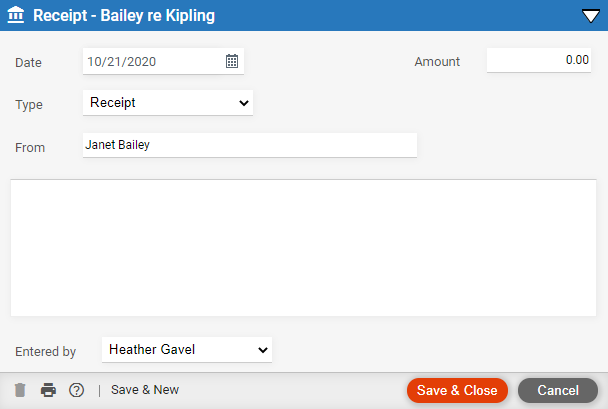Click the Receipt - Bailey re Kipling title
This screenshot has height=409, width=608.
click(124, 16)
